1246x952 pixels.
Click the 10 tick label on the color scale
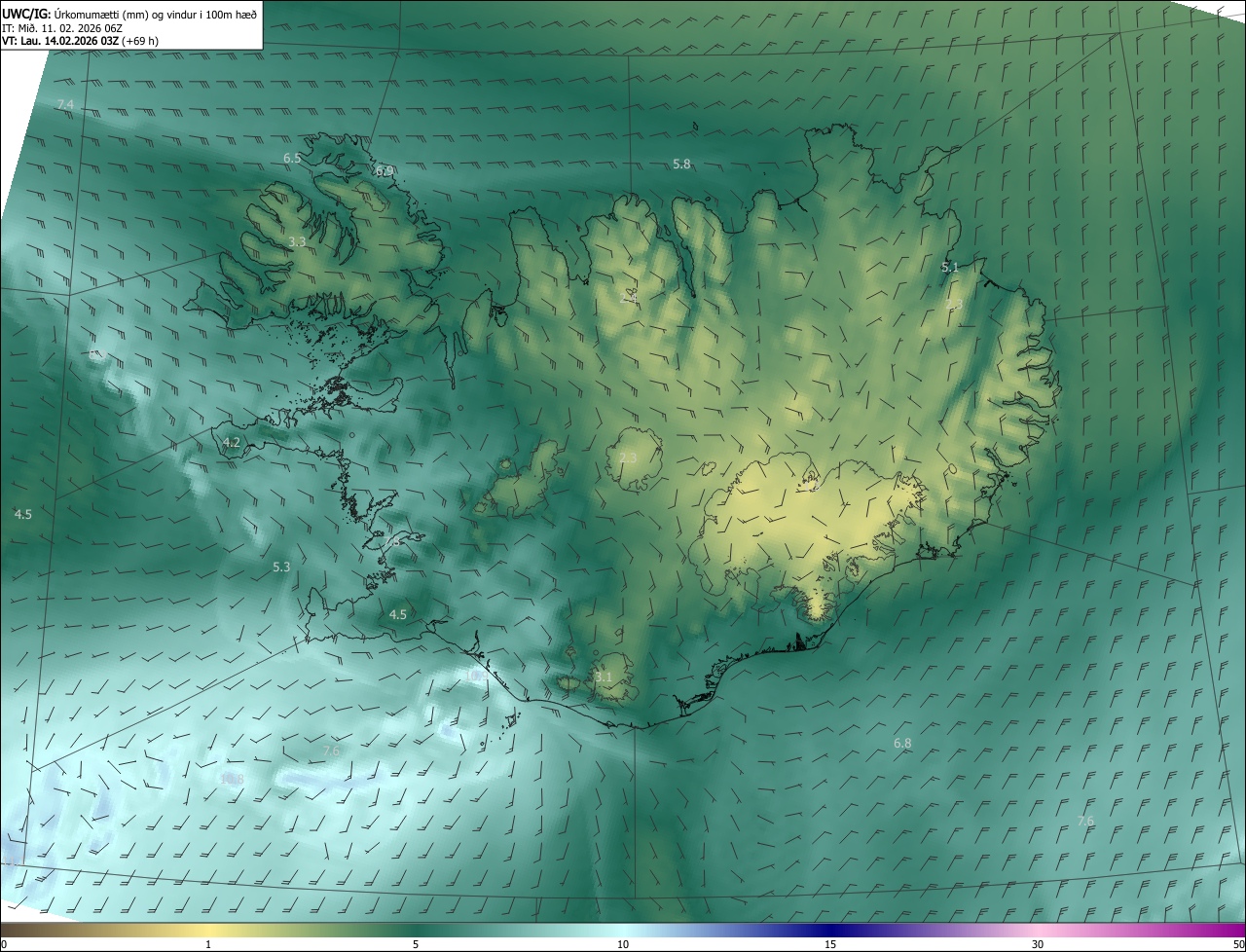(623, 944)
